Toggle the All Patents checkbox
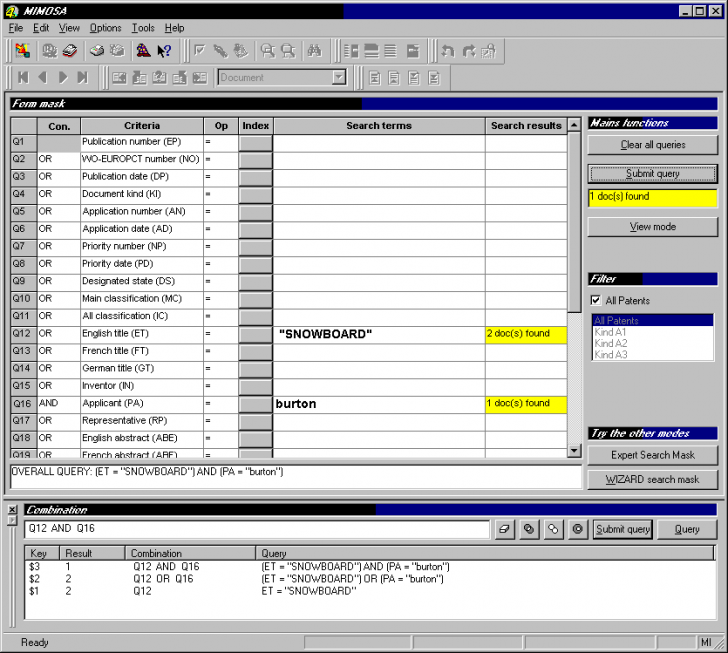 (x=596, y=300)
